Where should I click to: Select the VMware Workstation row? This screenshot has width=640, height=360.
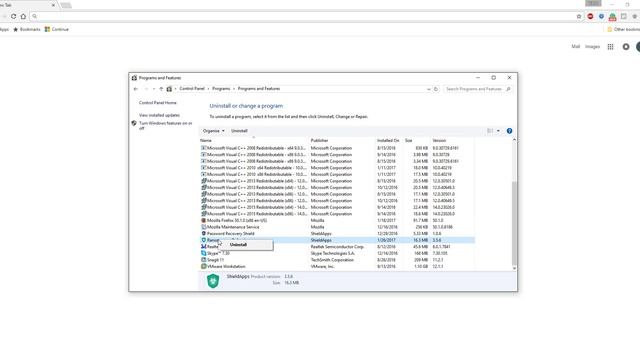pos(337,266)
